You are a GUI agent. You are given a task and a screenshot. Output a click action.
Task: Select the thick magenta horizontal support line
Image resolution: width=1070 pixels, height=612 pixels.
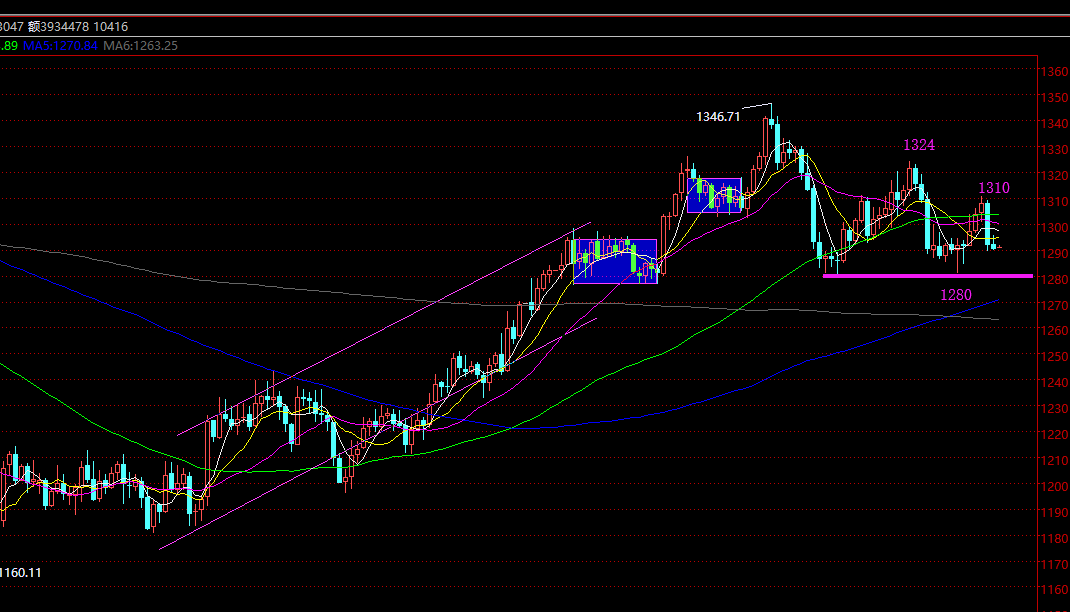[926, 276]
